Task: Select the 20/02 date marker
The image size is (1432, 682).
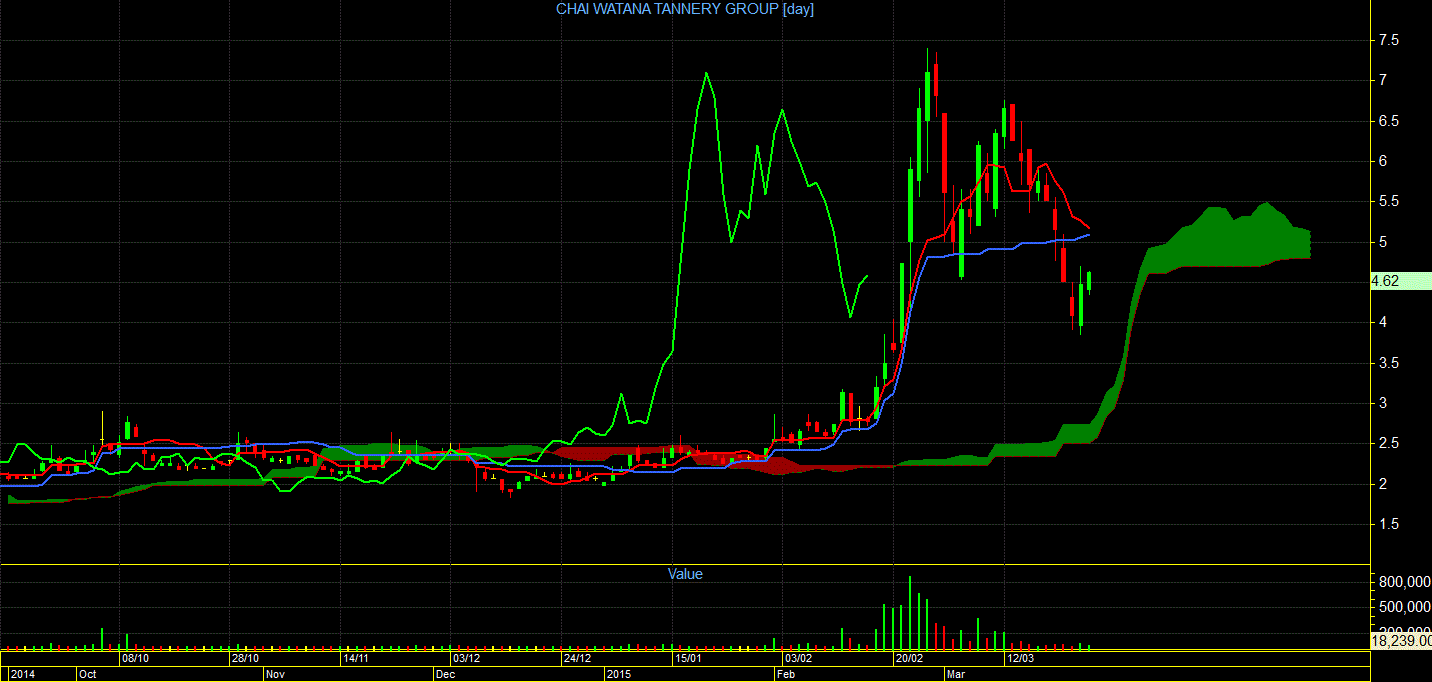Action: [909, 658]
